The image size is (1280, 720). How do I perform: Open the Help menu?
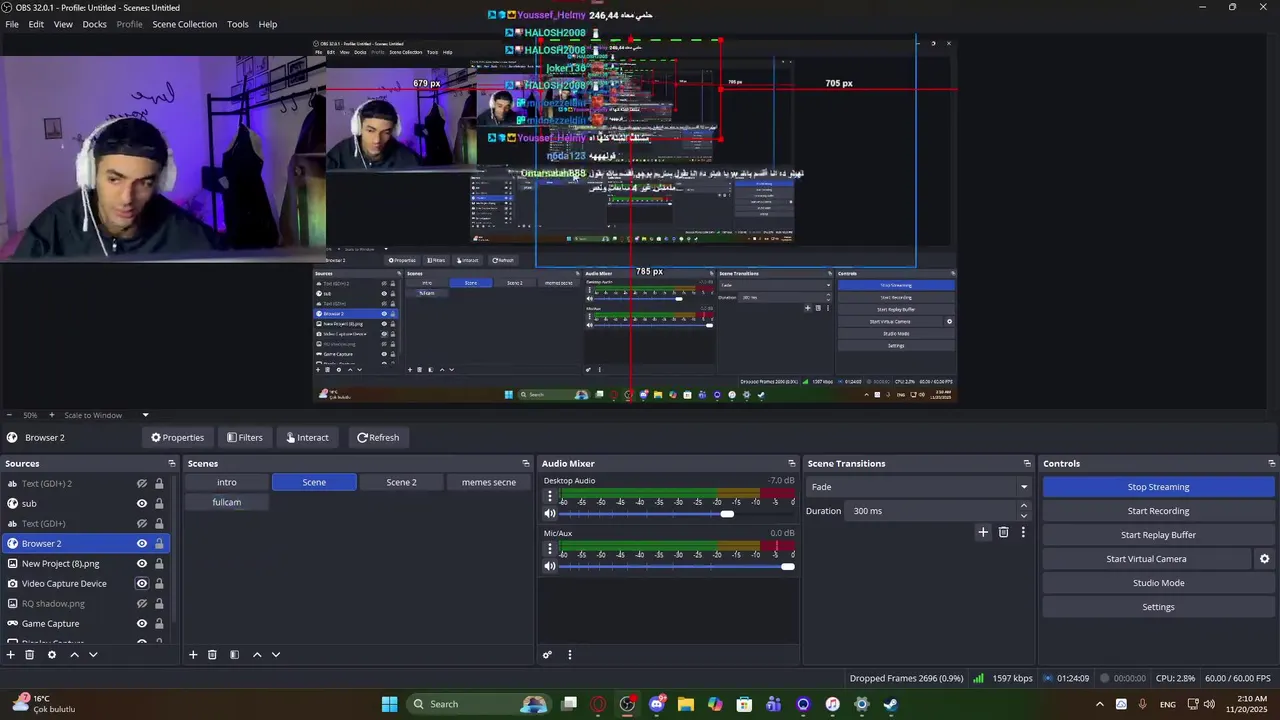pos(268,24)
